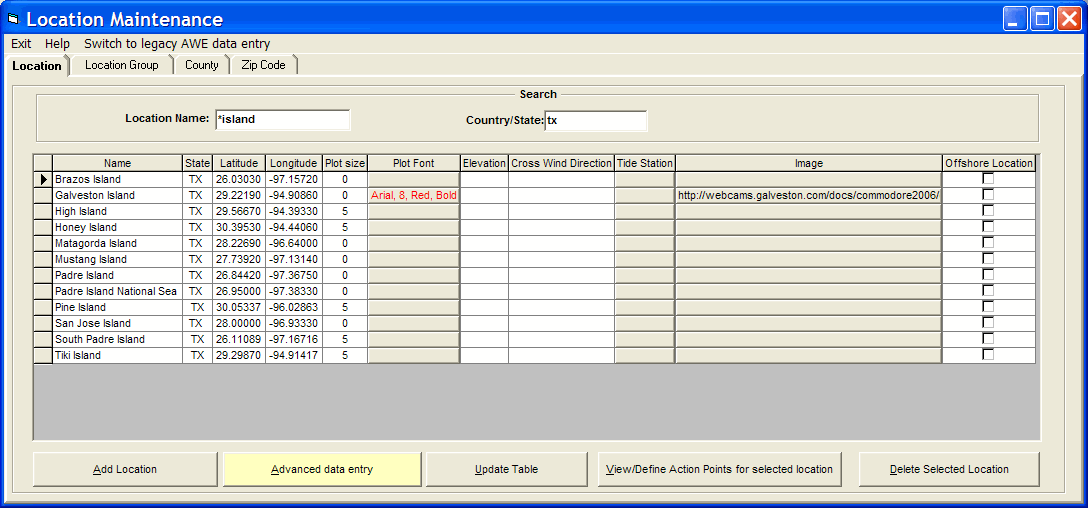Choose Switch to legacy AWE data entry
This screenshot has height=508, width=1088.
click(177, 44)
